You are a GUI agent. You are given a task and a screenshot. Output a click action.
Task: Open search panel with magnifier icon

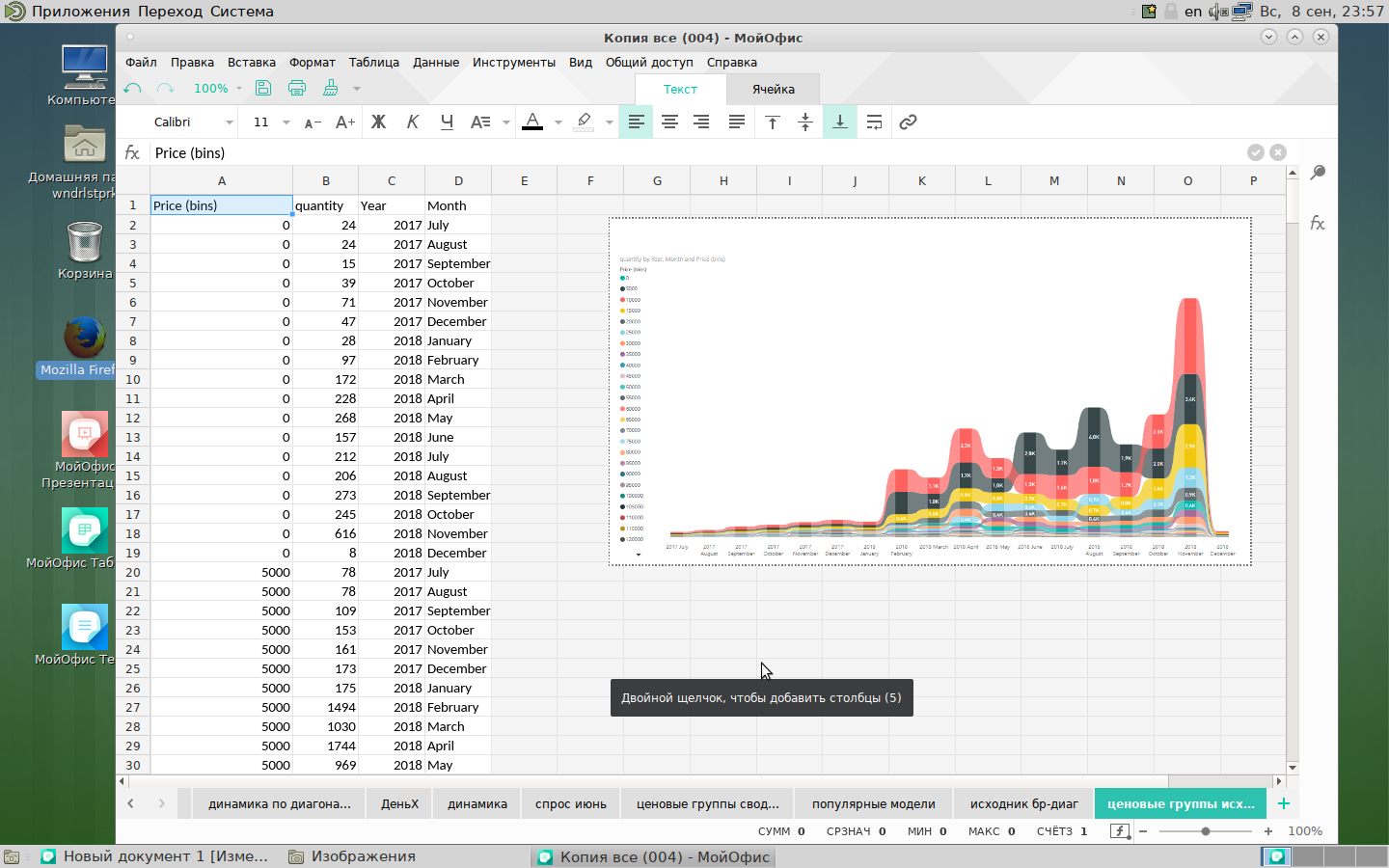click(1318, 173)
